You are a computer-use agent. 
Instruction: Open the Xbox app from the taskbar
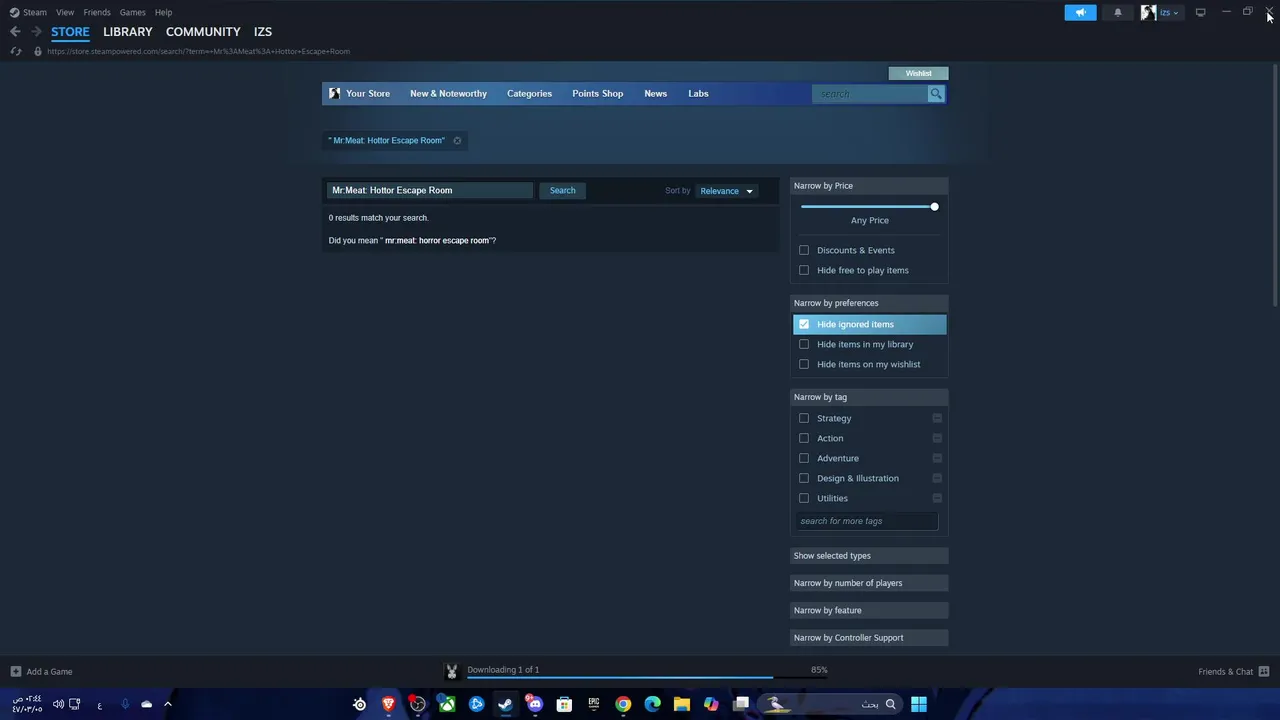pos(447,704)
